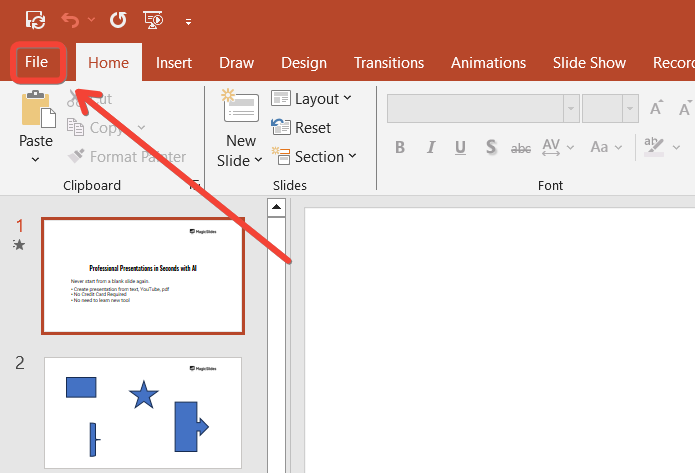
Task: Click the Repeat icon in the title bar
Action: pyautogui.click(x=117, y=19)
